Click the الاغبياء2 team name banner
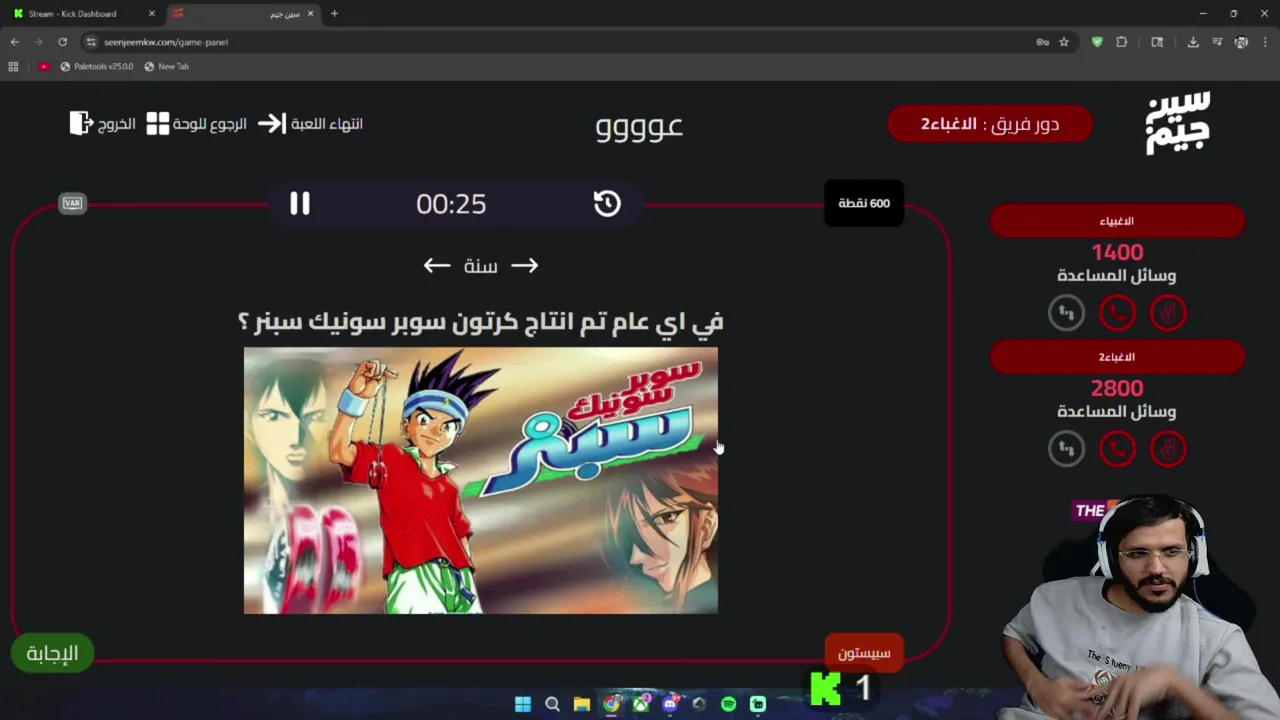Screen dimensions: 1280x720 click(x=1117, y=357)
